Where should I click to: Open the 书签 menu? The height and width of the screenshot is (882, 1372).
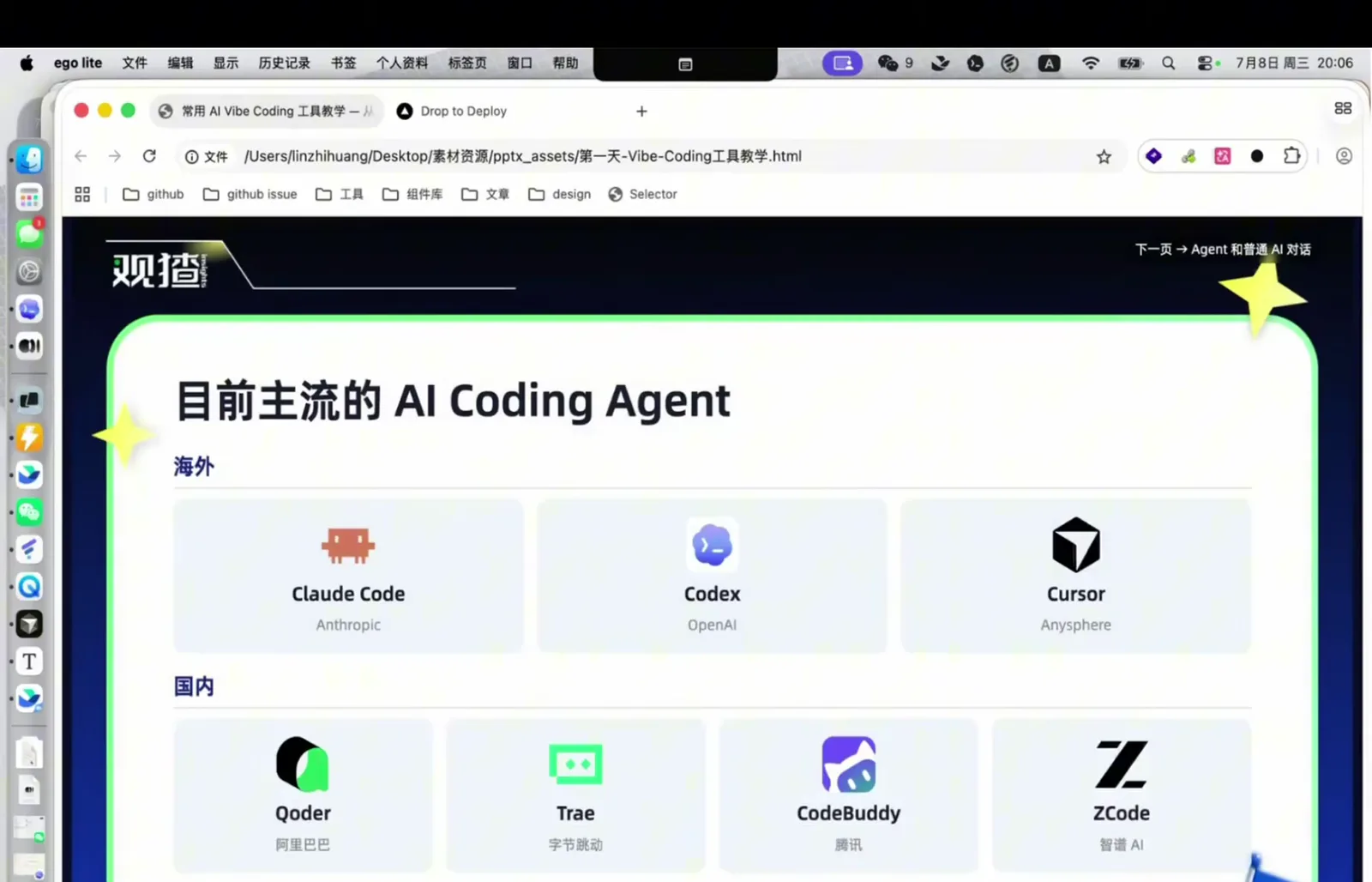point(343,63)
